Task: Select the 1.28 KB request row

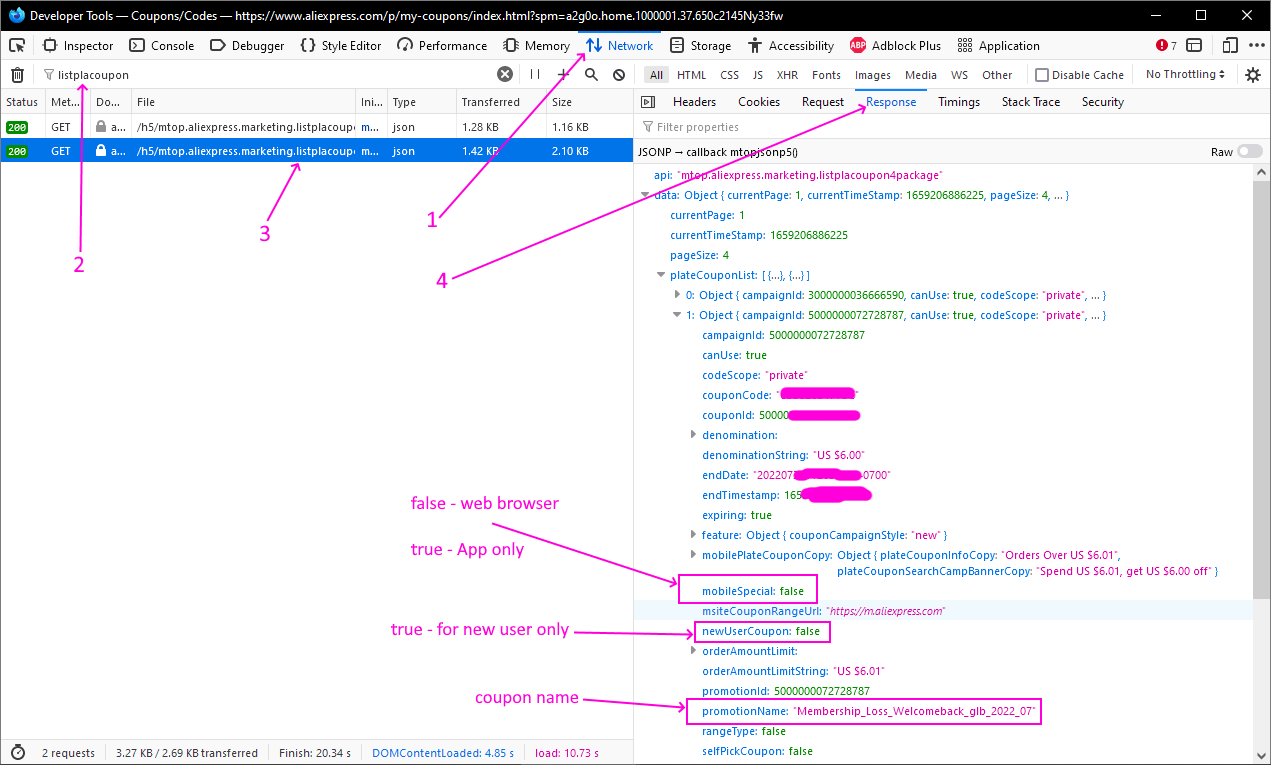Action: point(315,127)
